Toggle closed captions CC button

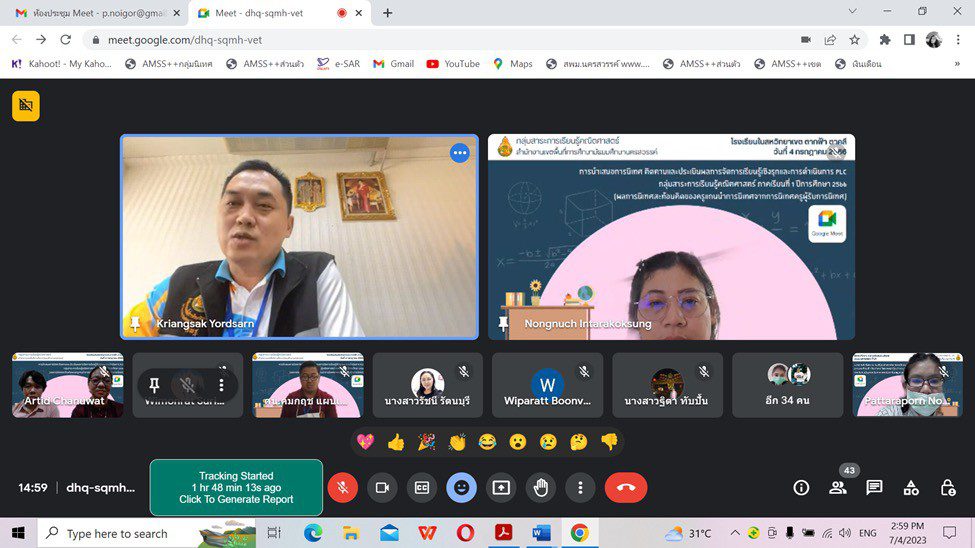(x=422, y=488)
